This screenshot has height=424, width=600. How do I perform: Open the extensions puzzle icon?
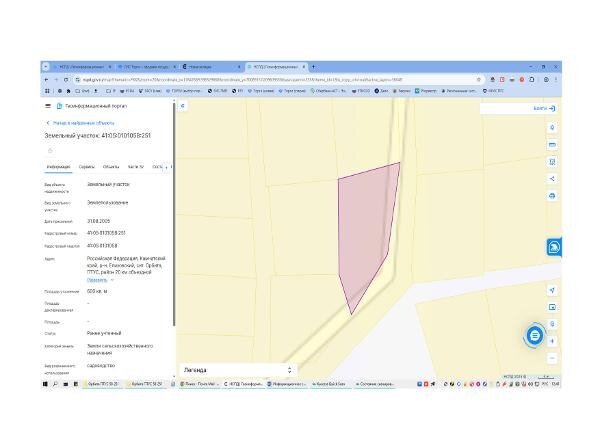532,80
